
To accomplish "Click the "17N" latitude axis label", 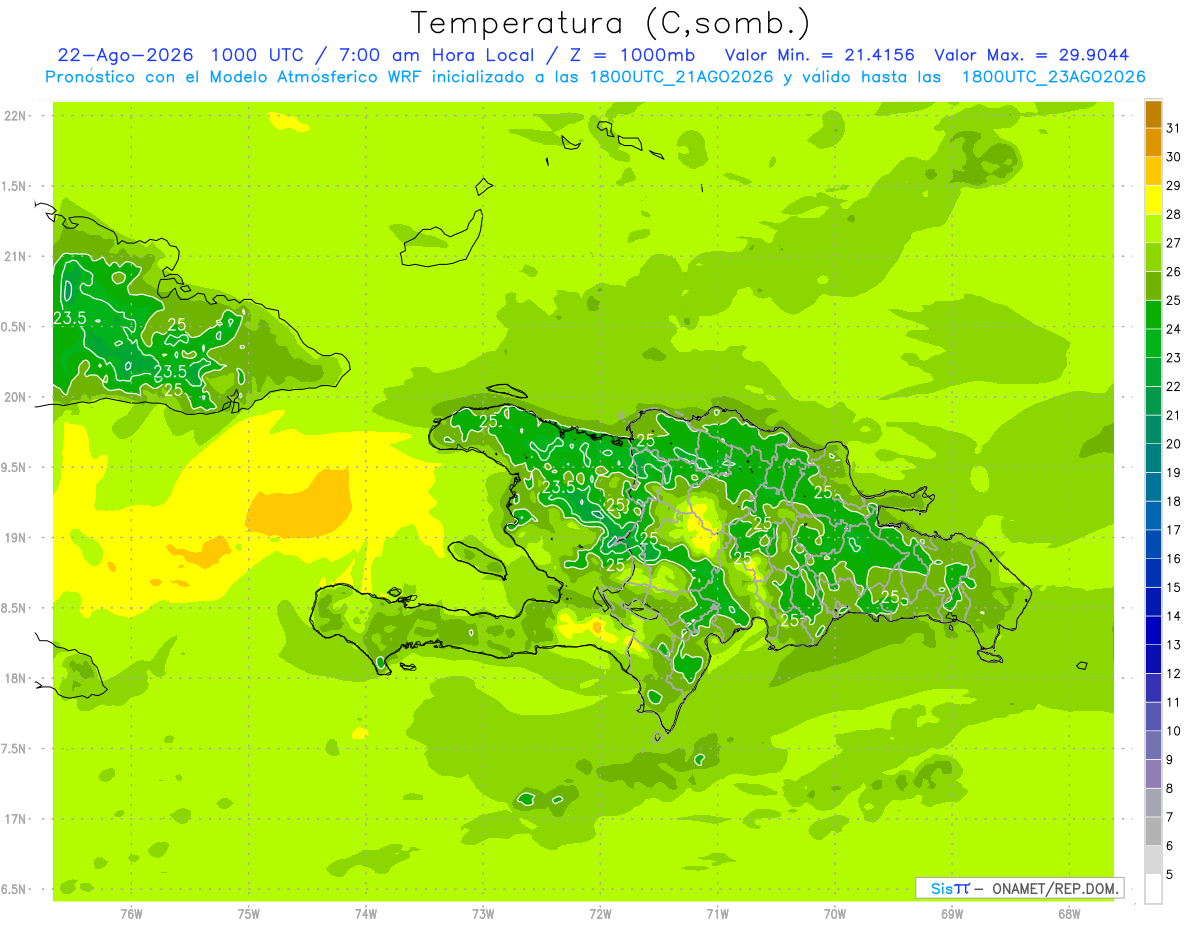I will (x=15, y=819).
